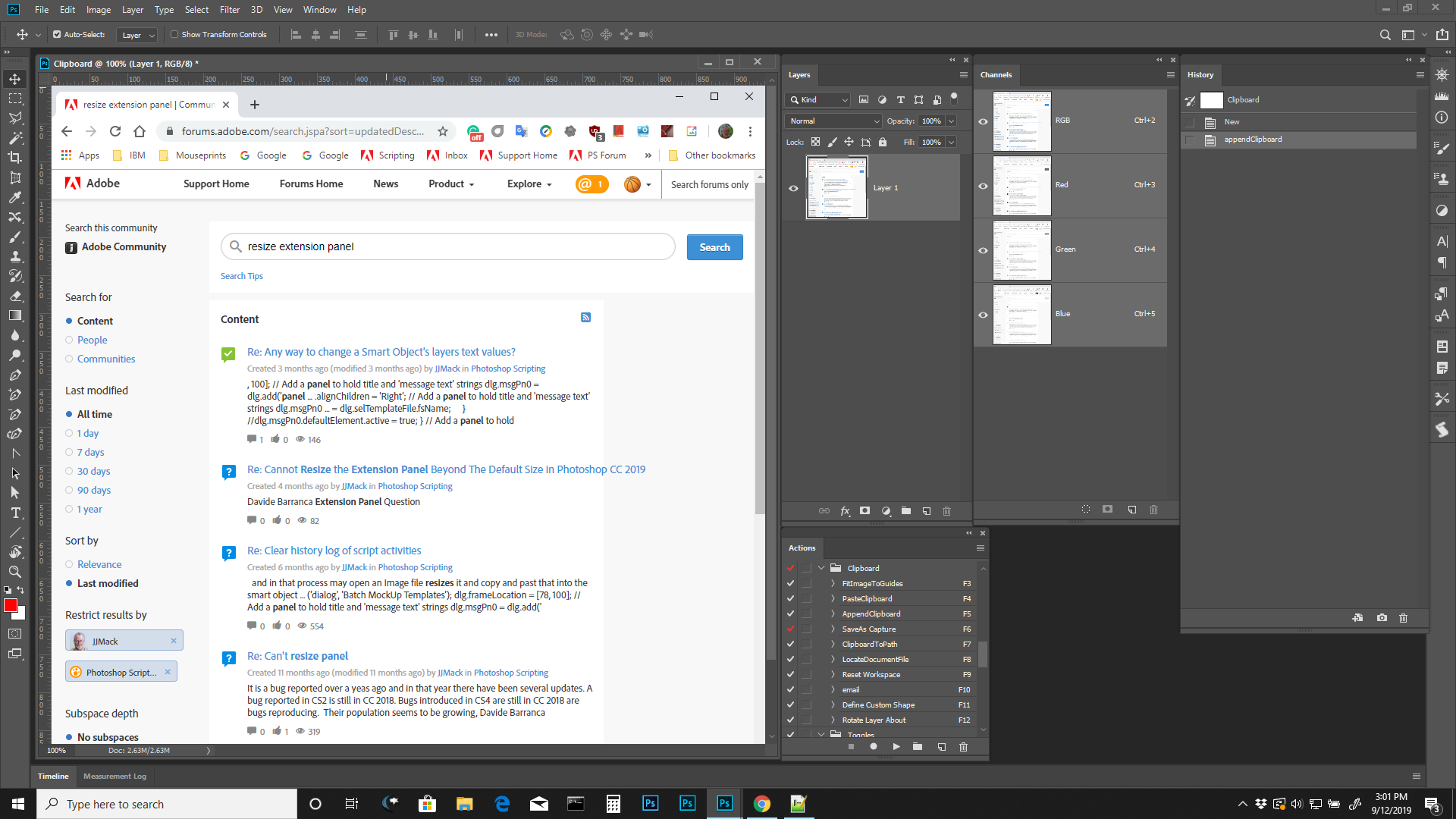The height and width of the screenshot is (819, 1456).
Task: Switch to the Channels tab
Action: click(x=996, y=74)
